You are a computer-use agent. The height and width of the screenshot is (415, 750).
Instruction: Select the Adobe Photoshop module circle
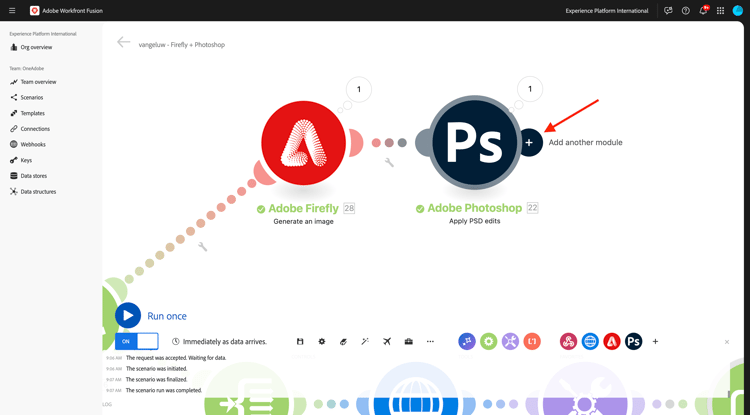click(474, 142)
